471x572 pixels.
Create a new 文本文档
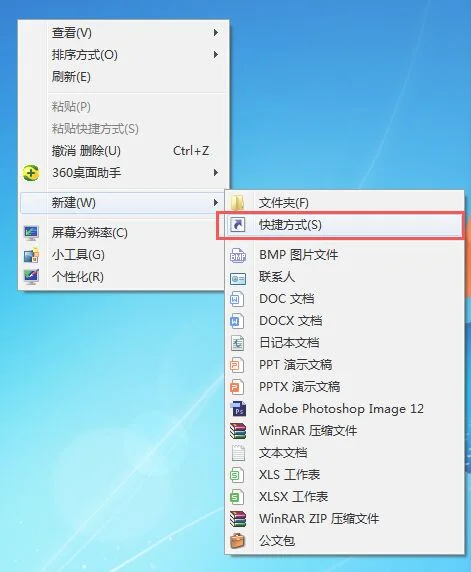[x=344, y=453]
